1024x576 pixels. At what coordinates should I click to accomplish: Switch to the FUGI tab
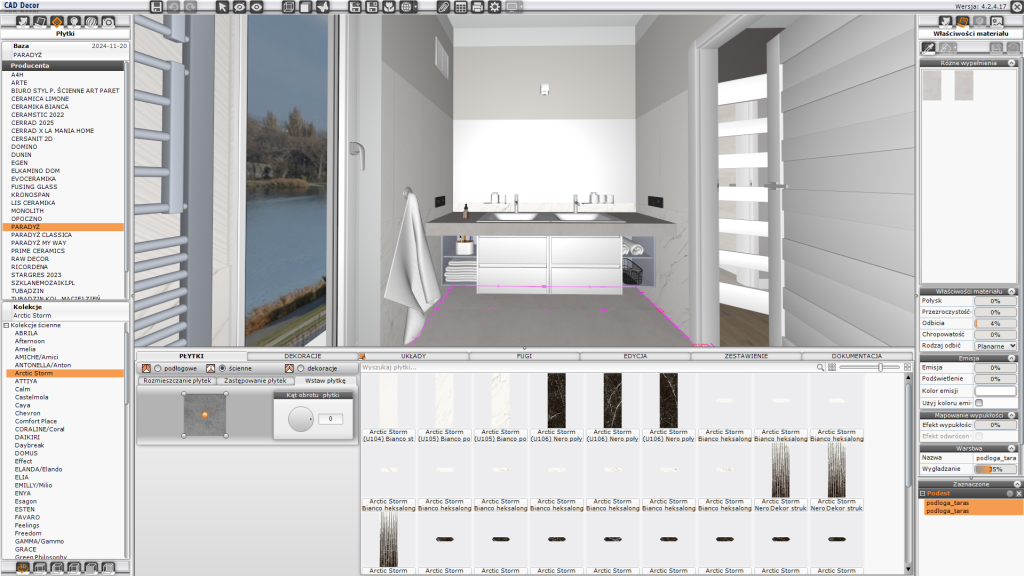click(524, 356)
